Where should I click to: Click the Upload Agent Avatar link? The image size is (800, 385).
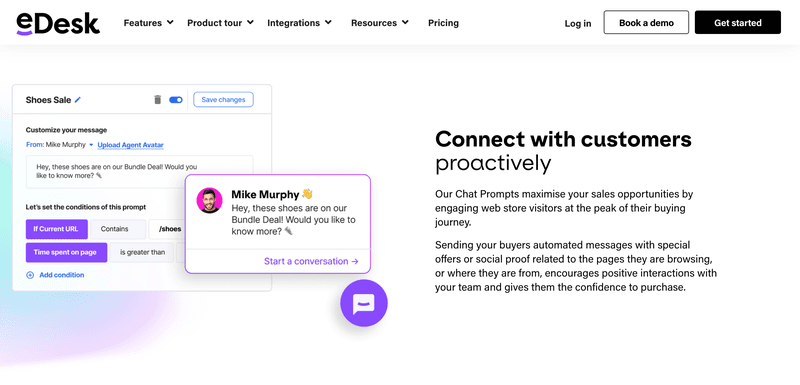pyautogui.click(x=131, y=145)
